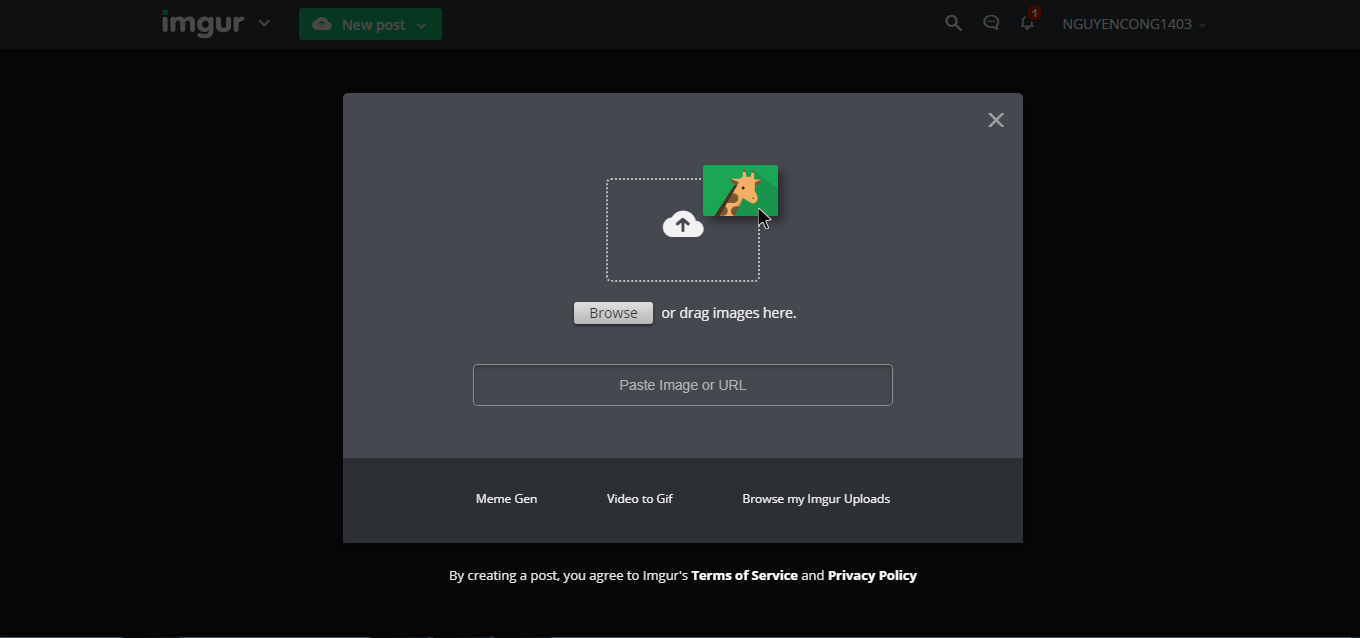This screenshot has height=638, width=1360.
Task: Click the 'or drag images here.' text
Action: [x=729, y=313]
